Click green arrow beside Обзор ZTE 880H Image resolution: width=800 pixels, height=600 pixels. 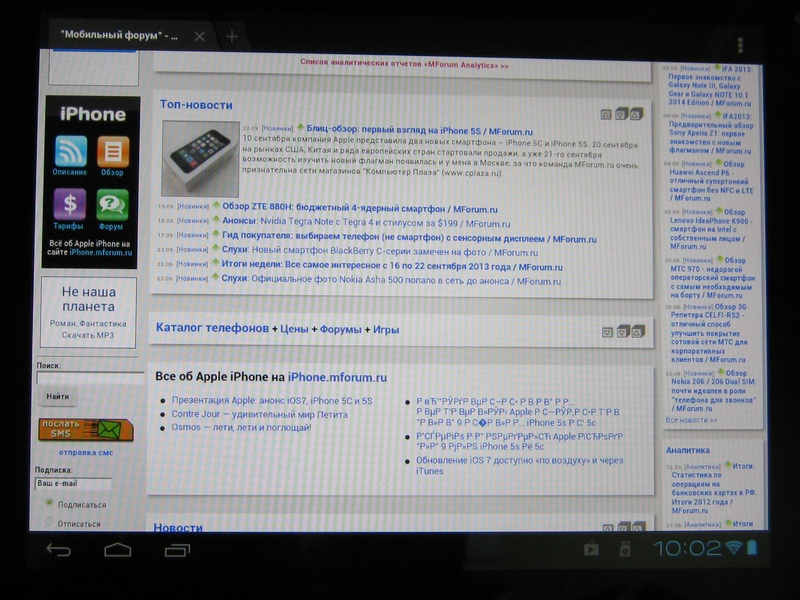click(216, 206)
